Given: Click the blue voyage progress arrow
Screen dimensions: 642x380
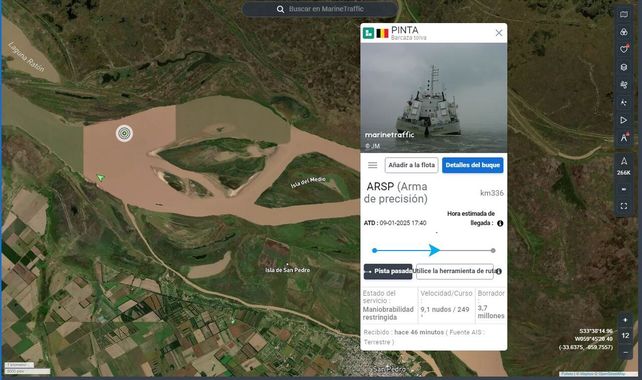Looking at the screenshot, I should pyautogui.click(x=434, y=250).
